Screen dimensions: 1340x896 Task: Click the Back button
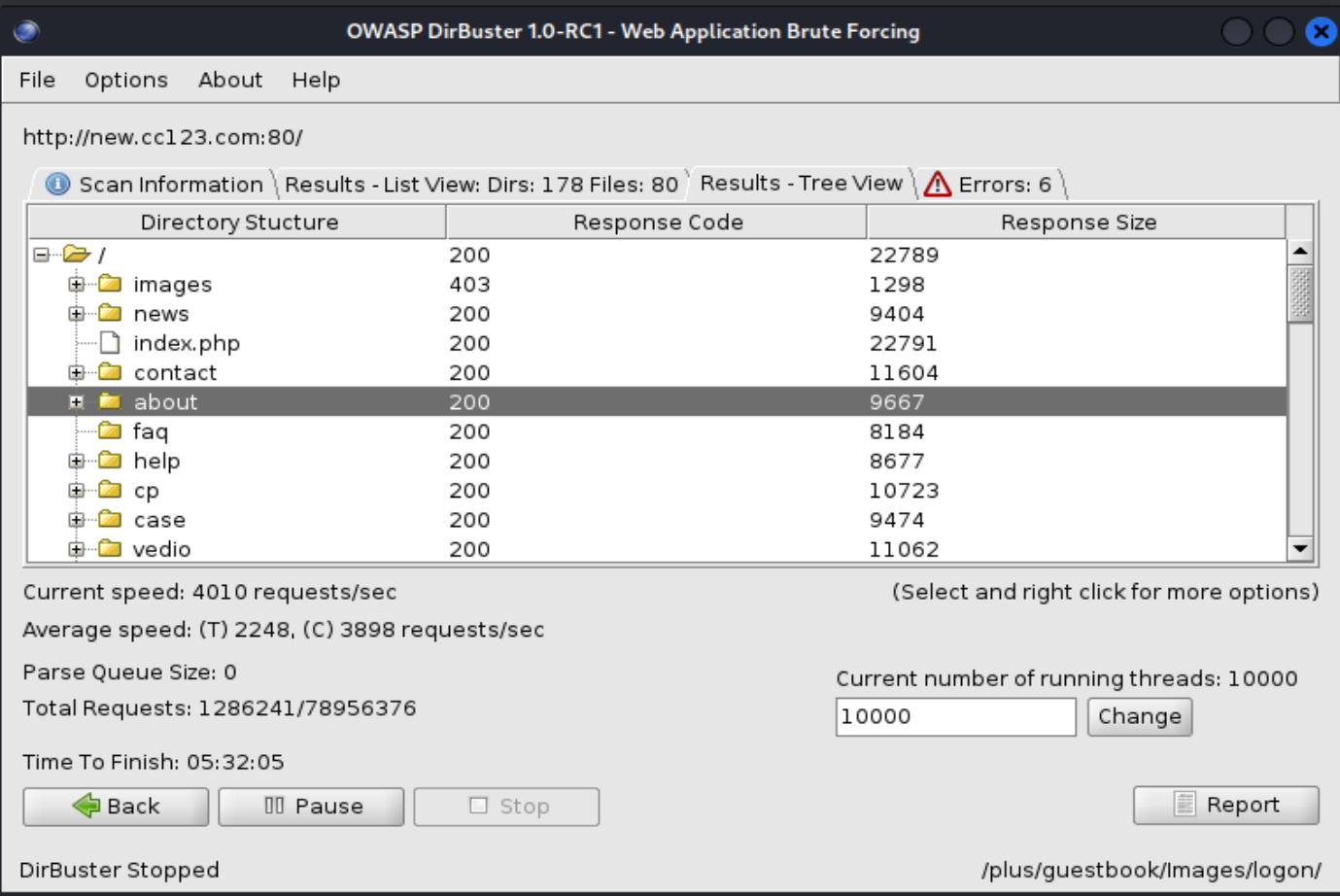pos(116,806)
